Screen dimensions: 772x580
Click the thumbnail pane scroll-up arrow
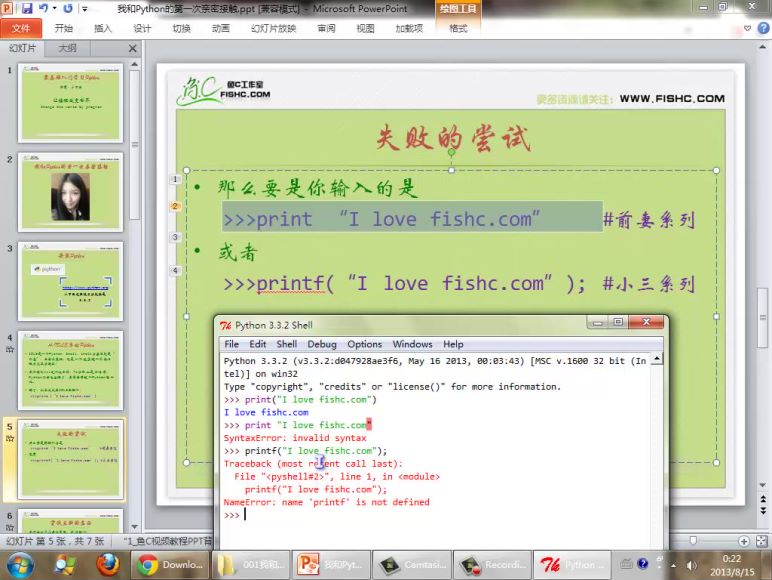point(134,64)
